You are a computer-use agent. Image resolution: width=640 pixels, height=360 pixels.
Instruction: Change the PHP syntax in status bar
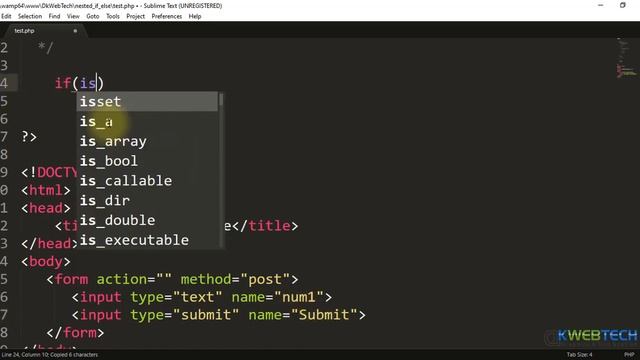point(629,354)
